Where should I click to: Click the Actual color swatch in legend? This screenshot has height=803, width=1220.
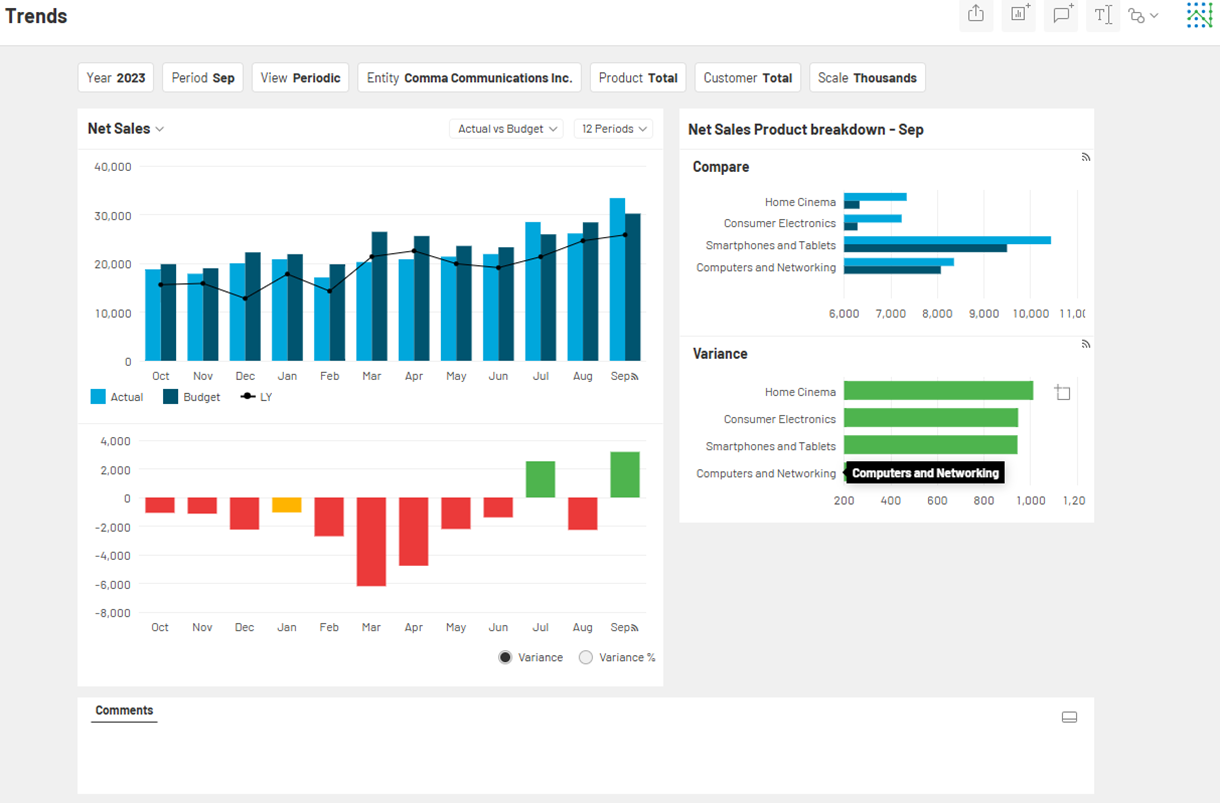tap(98, 397)
